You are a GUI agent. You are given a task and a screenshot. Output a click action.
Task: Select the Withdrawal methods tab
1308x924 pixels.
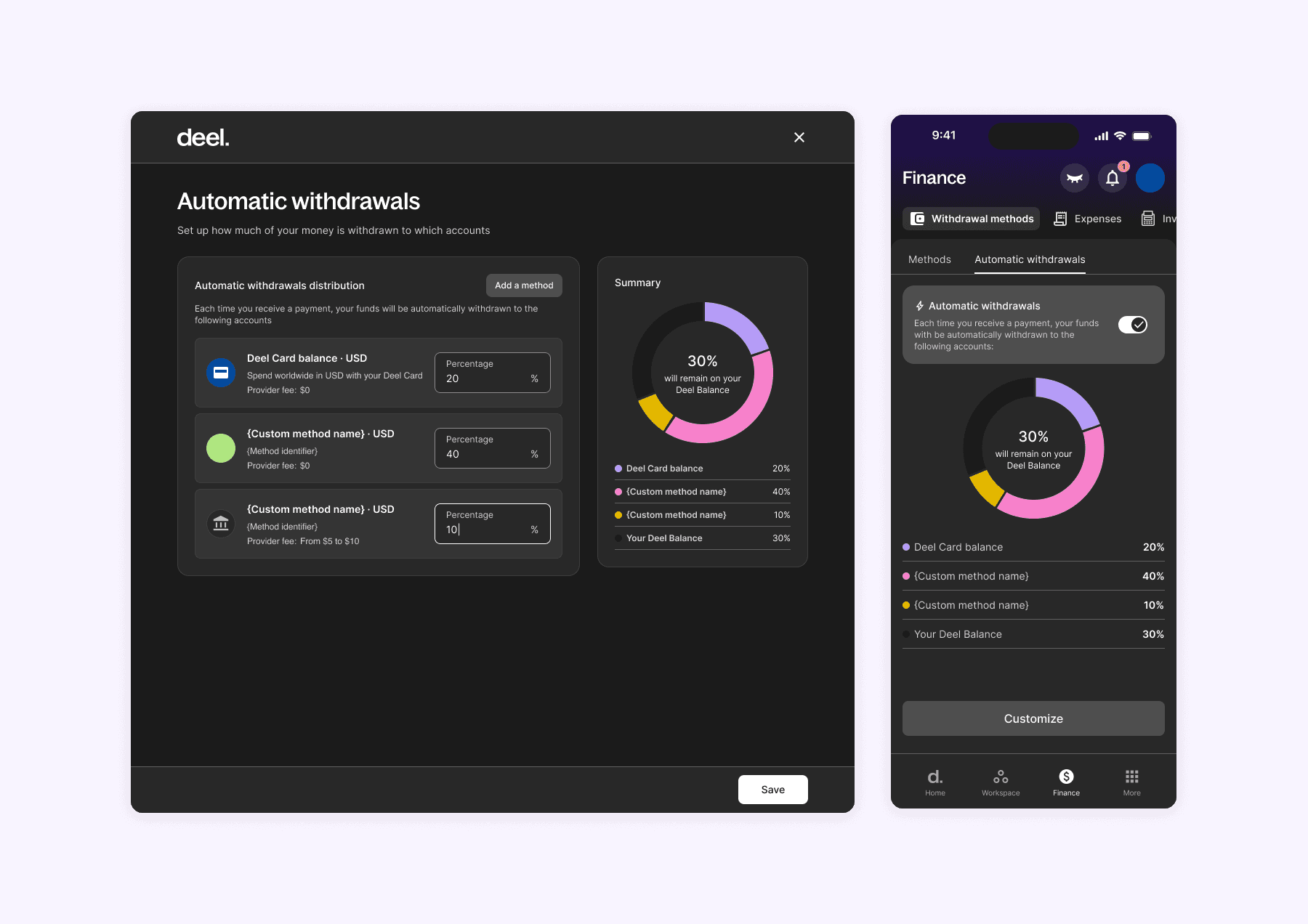pos(972,219)
